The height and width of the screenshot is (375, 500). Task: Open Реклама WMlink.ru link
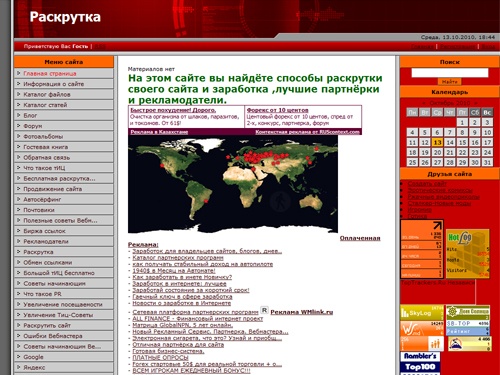(302, 312)
